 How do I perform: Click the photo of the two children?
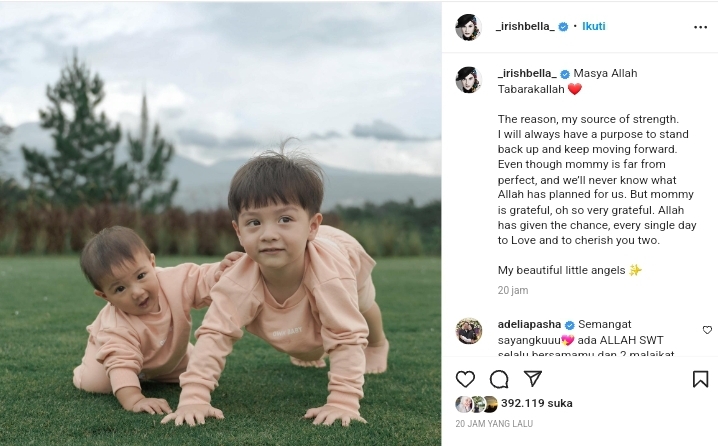220,223
